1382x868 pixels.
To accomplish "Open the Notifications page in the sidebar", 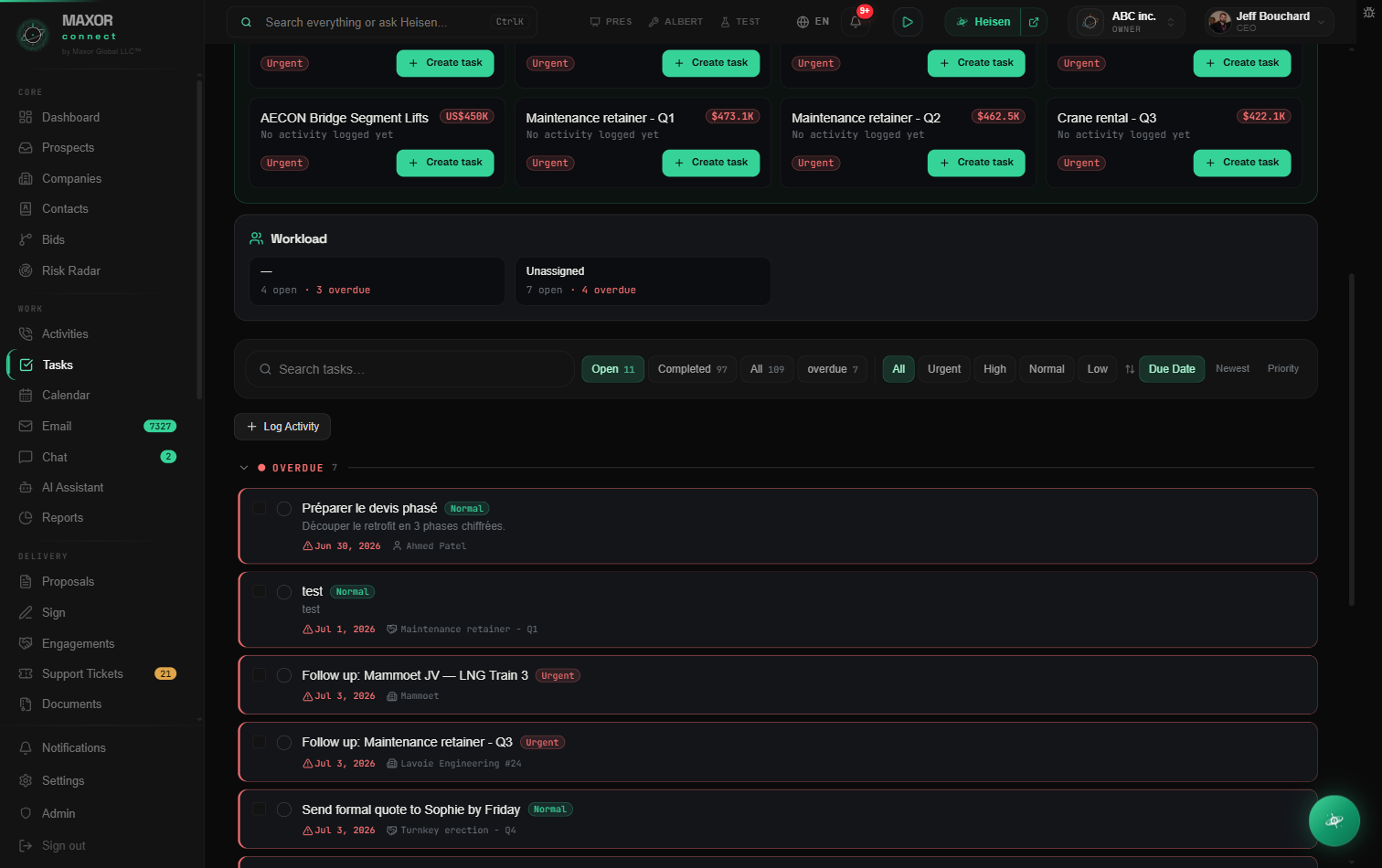I will click(x=73, y=748).
